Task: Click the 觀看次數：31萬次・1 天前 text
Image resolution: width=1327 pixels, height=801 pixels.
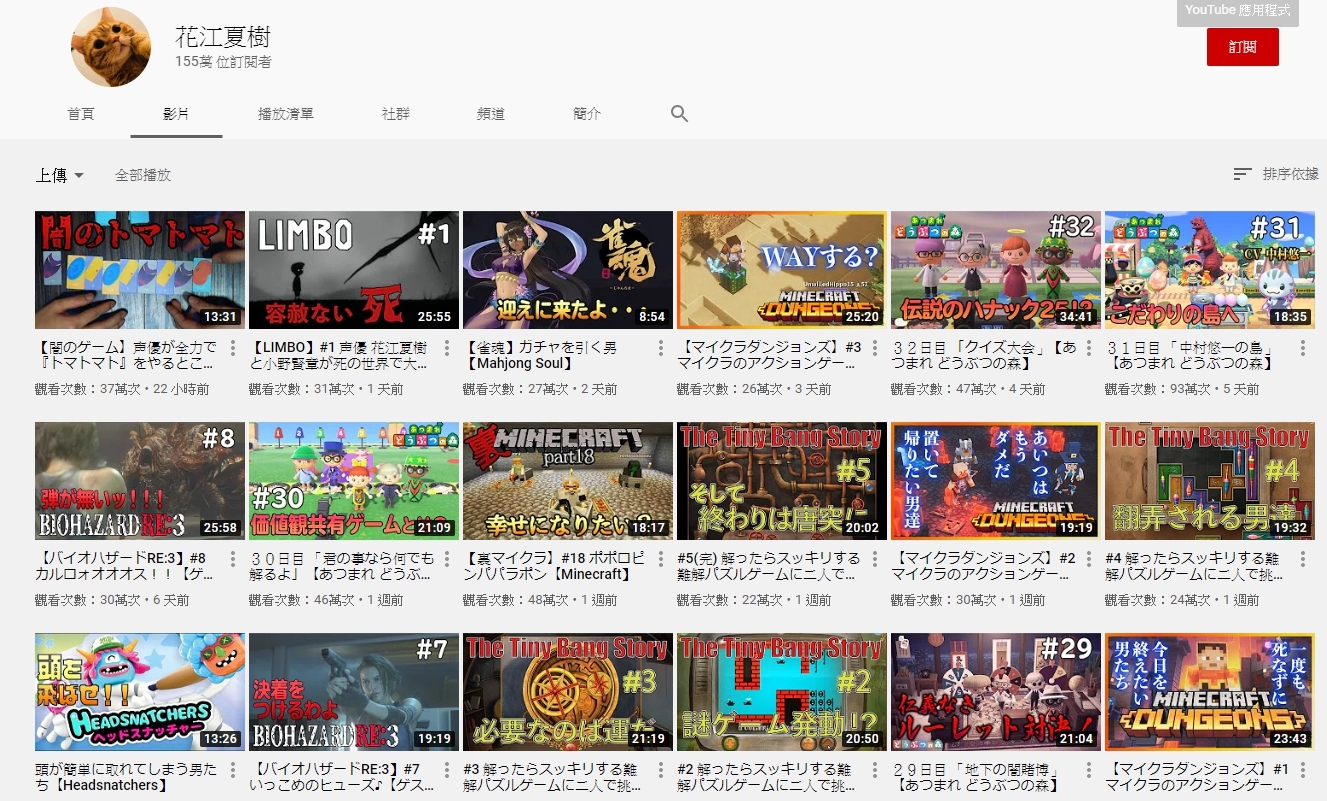Action: 327,390
